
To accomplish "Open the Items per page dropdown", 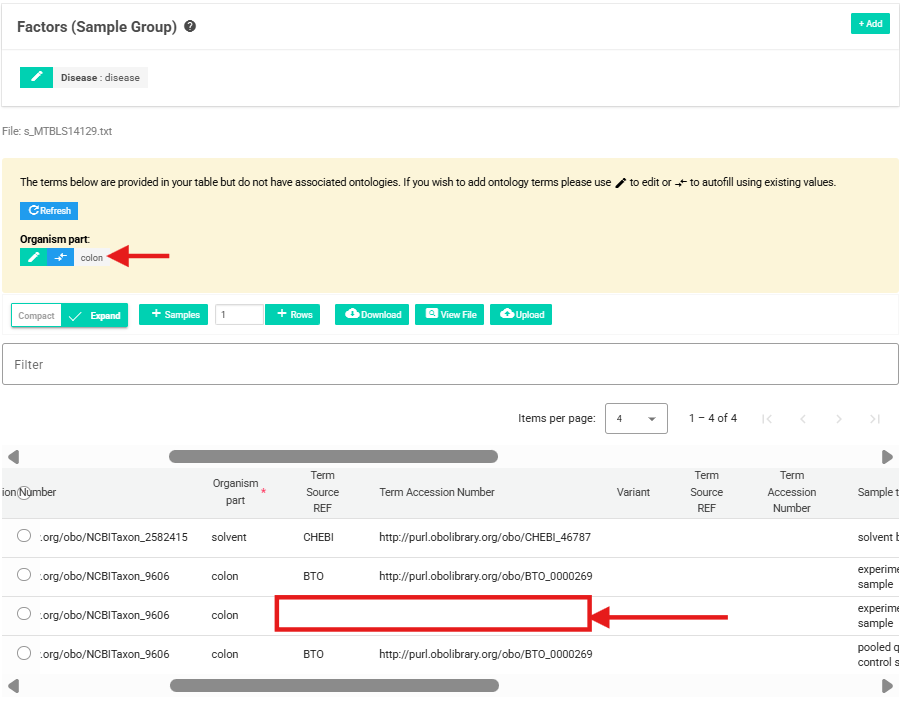I will [x=636, y=418].
